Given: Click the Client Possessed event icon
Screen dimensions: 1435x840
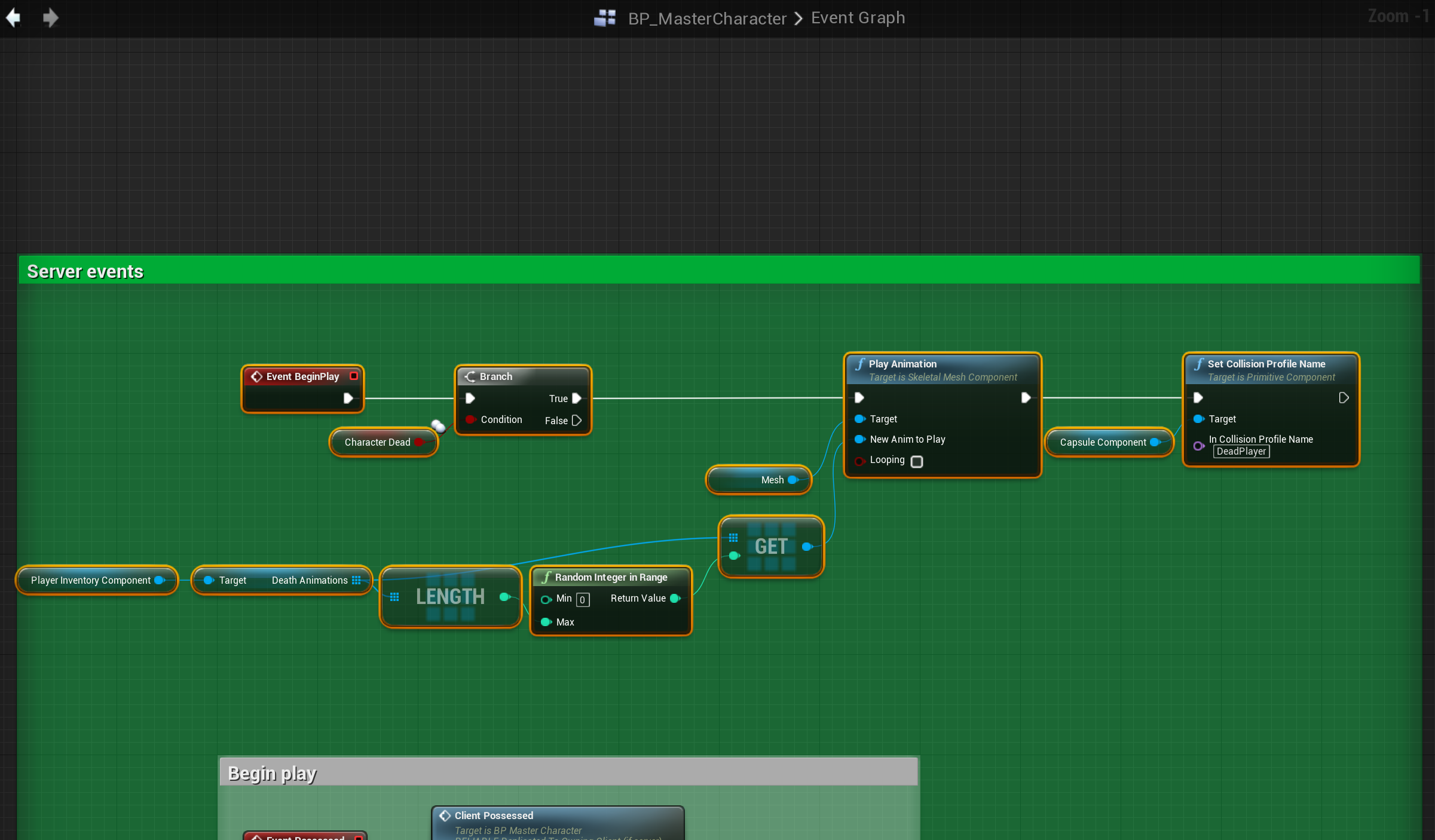Looking at the screenshot, I should click(x=445, y=816).
